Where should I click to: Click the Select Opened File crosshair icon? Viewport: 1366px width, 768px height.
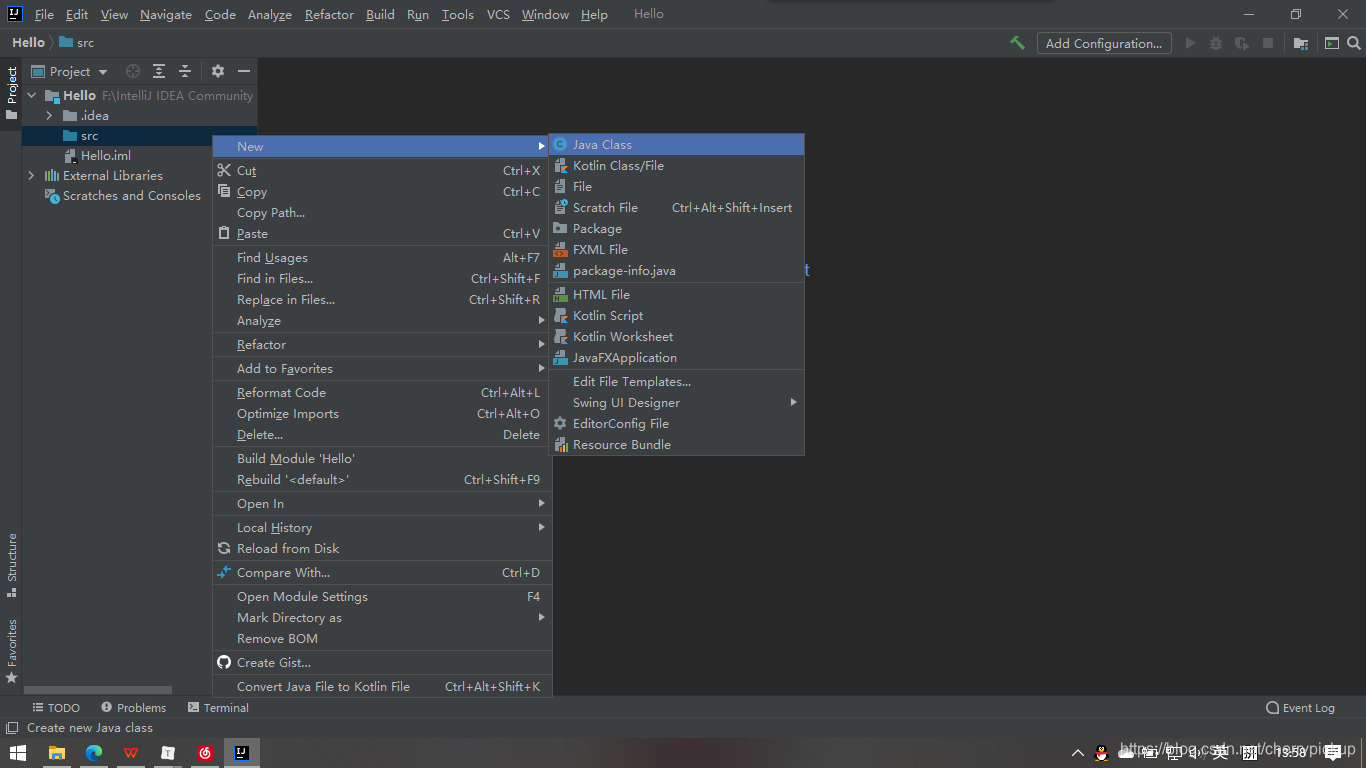point(133,71)
